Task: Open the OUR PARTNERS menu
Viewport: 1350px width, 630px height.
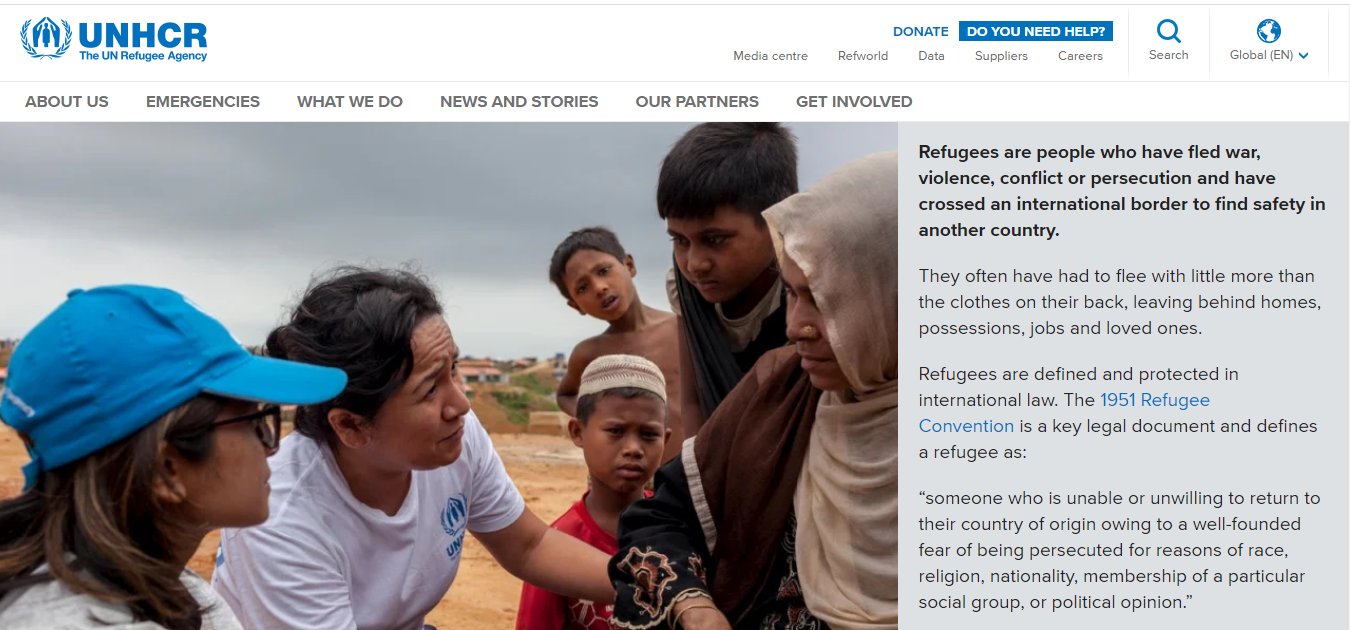Action: coord(697,101)
